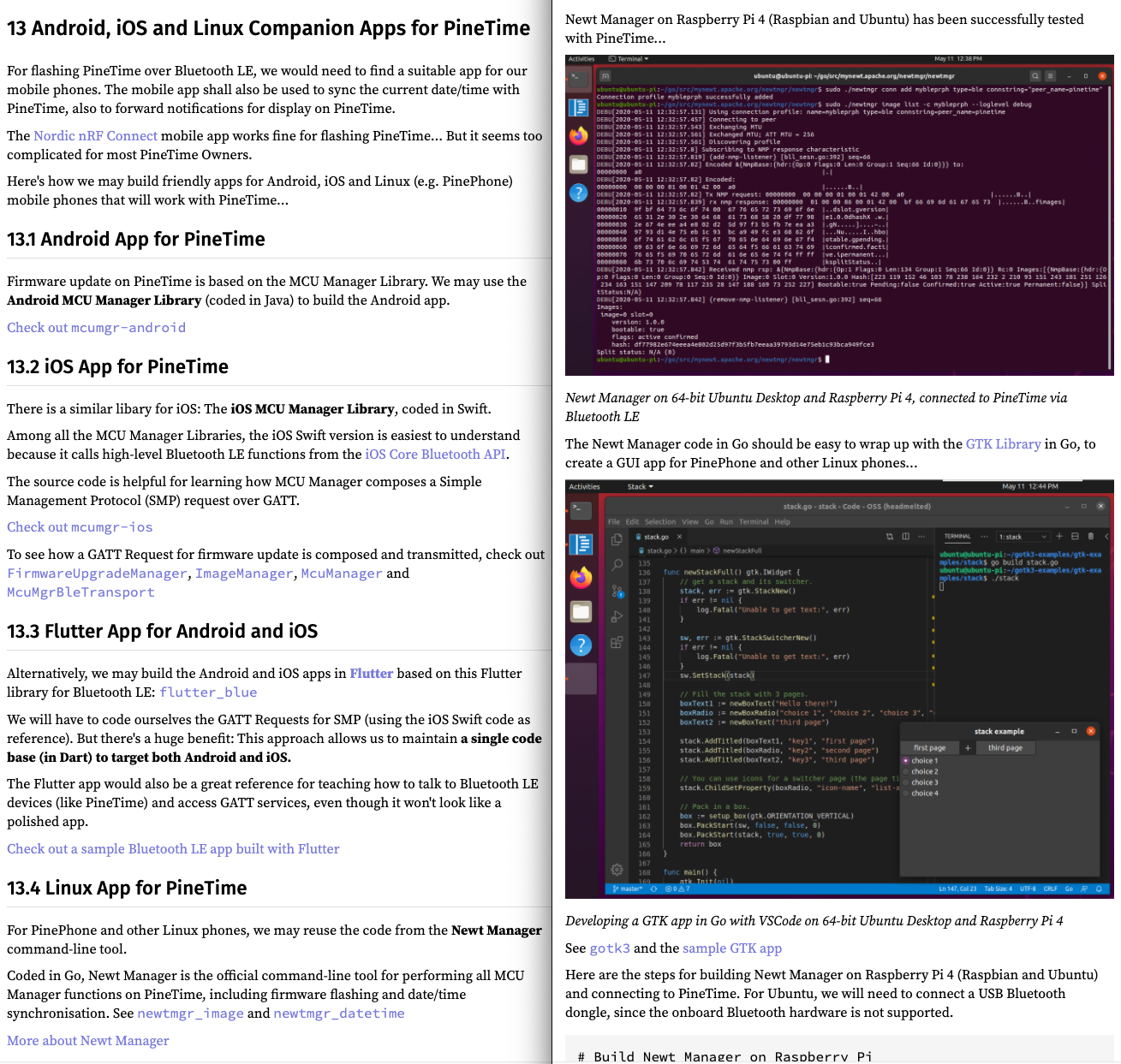Open the VSCode Extensions icon
This screenshot has width=1121, height=1064.
click(617, 642)
